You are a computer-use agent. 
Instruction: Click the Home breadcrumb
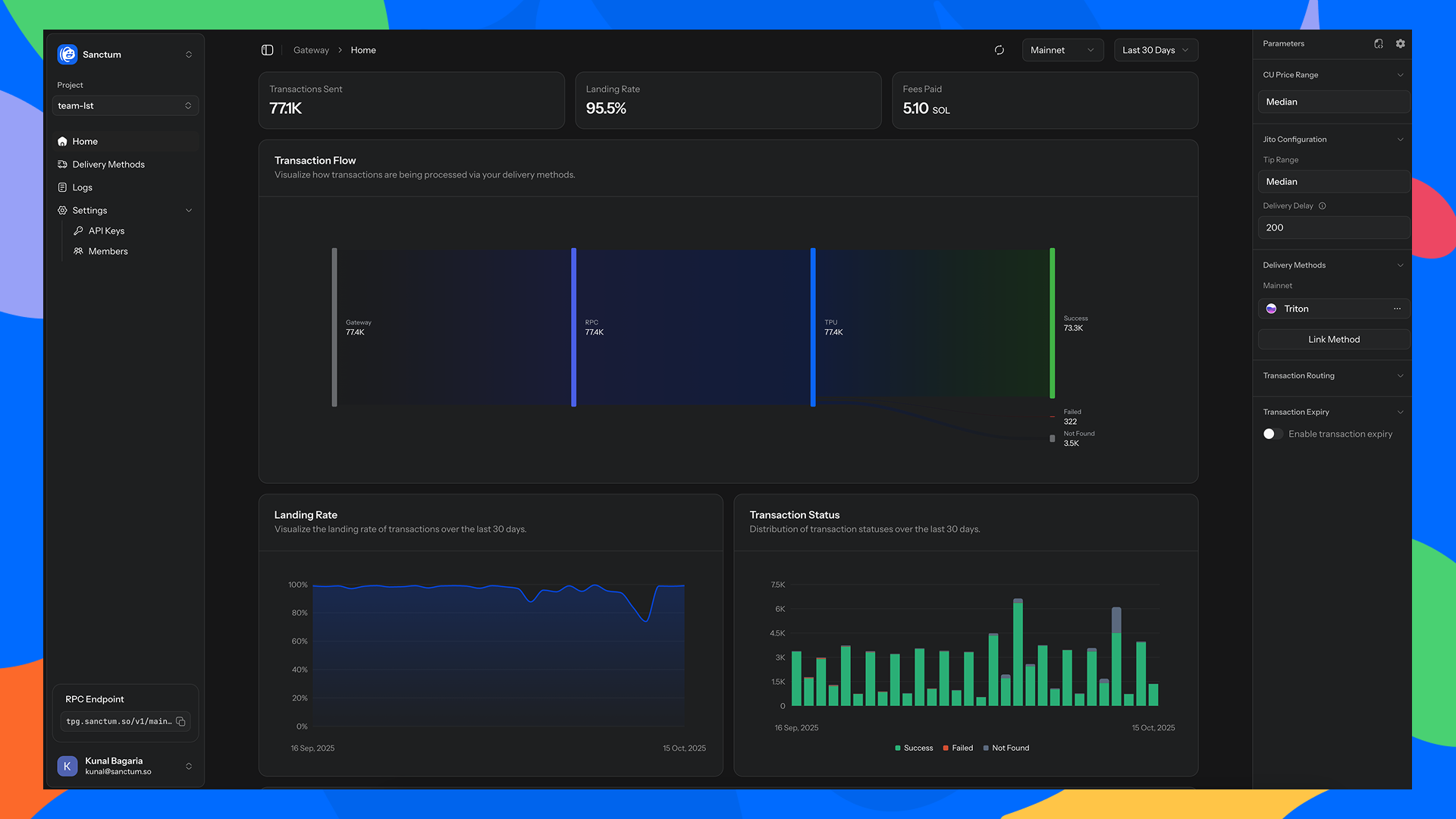pyautogui.click(x=363, y=50)
